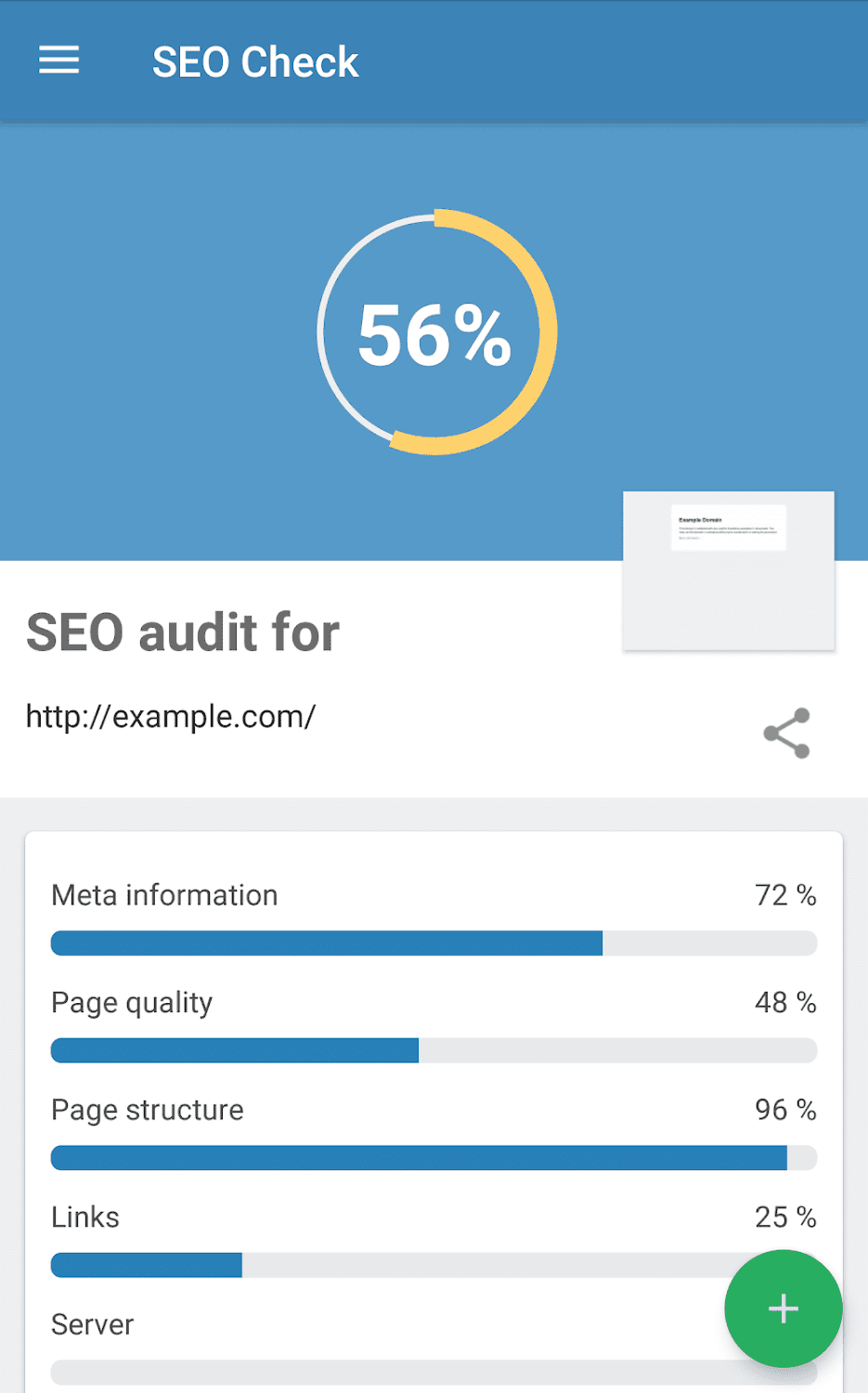Open the Page structure section
The image size is (868, 1393).
(148, 1110)
